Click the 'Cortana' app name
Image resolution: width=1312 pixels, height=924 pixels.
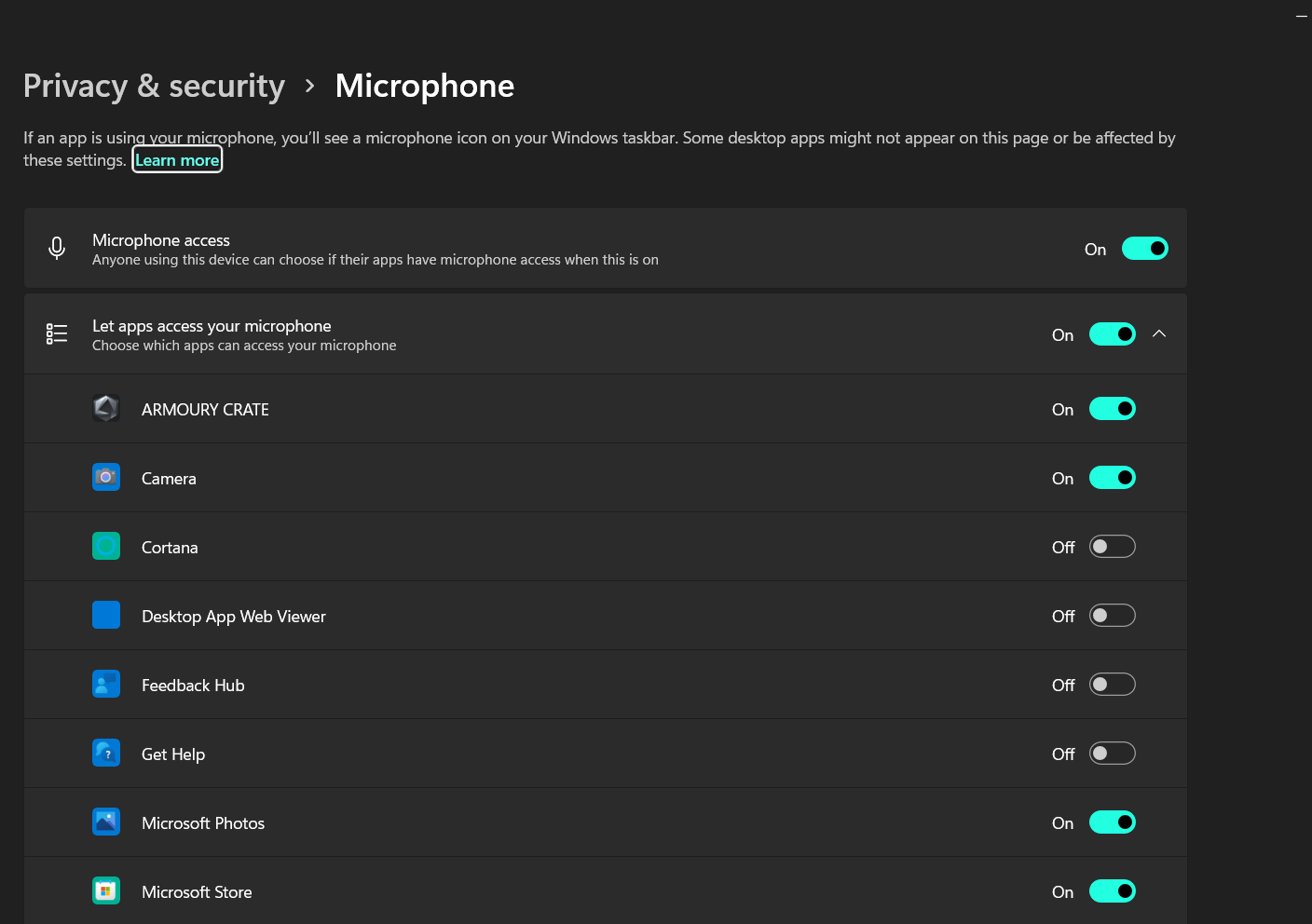coord(170,548)
